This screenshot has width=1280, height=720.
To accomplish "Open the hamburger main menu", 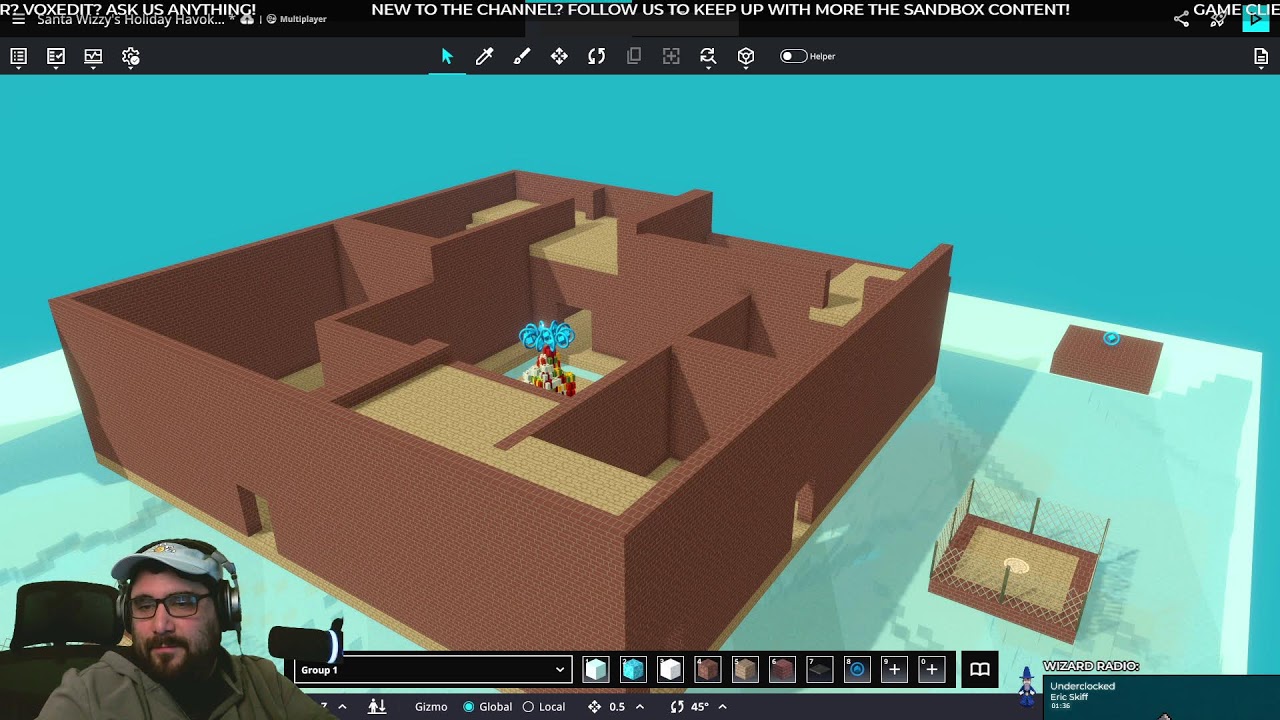I will coord(18,19).
